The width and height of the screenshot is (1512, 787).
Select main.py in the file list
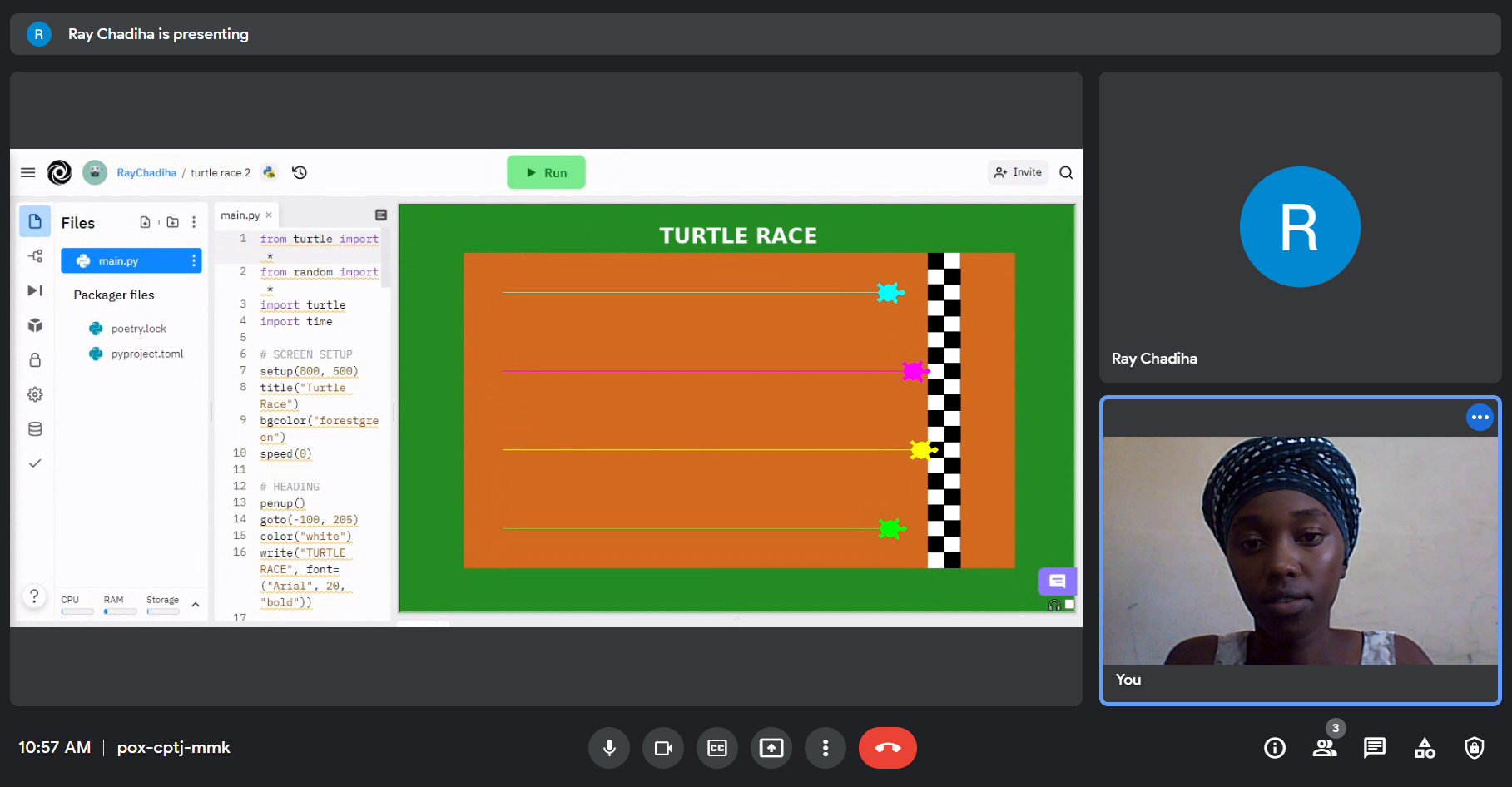pyautogui.click(x=131, y=261)
